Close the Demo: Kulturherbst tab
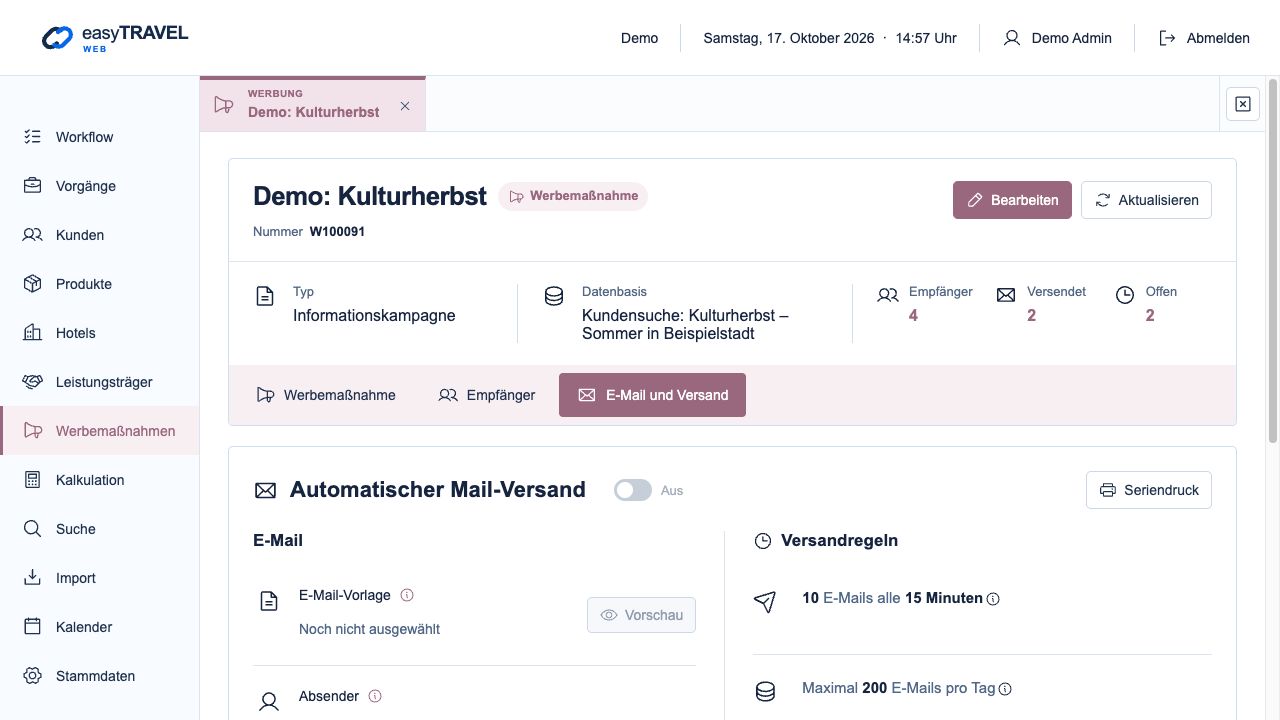The width and height of the screenshot is (1280, 720). 405,106
